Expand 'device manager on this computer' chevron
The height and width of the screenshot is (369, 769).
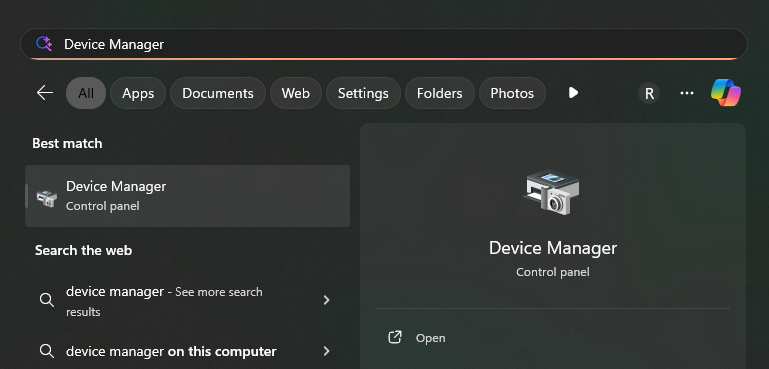click(x=327, y=351)
